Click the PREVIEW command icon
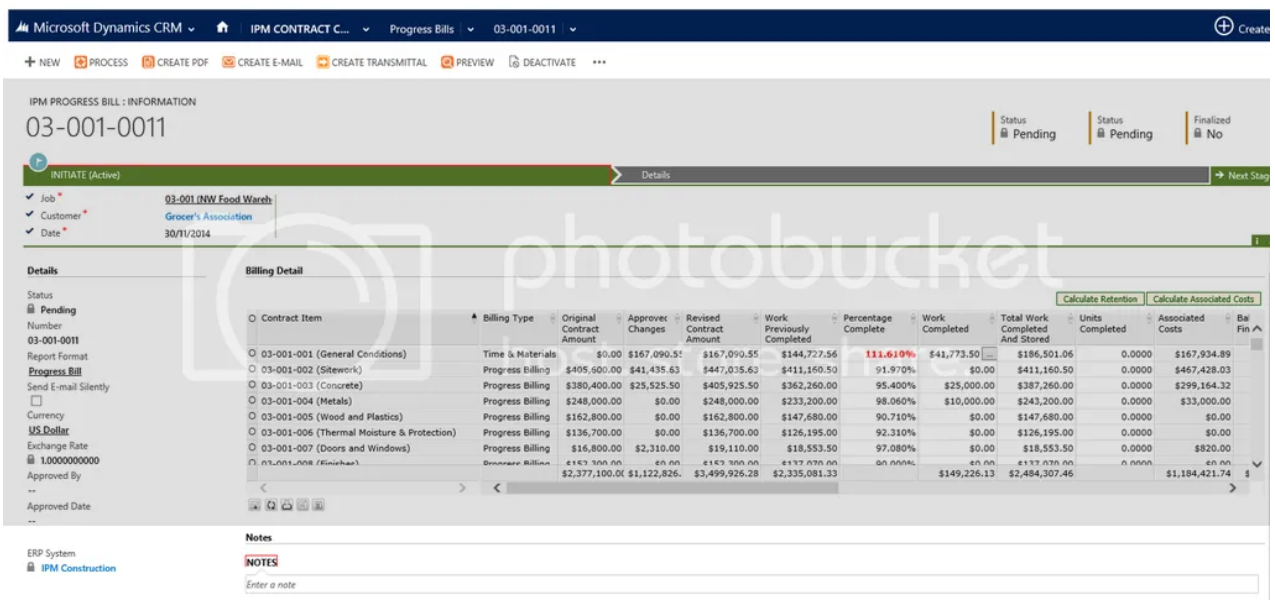The image size is (1275, 607). click(447, 62)
